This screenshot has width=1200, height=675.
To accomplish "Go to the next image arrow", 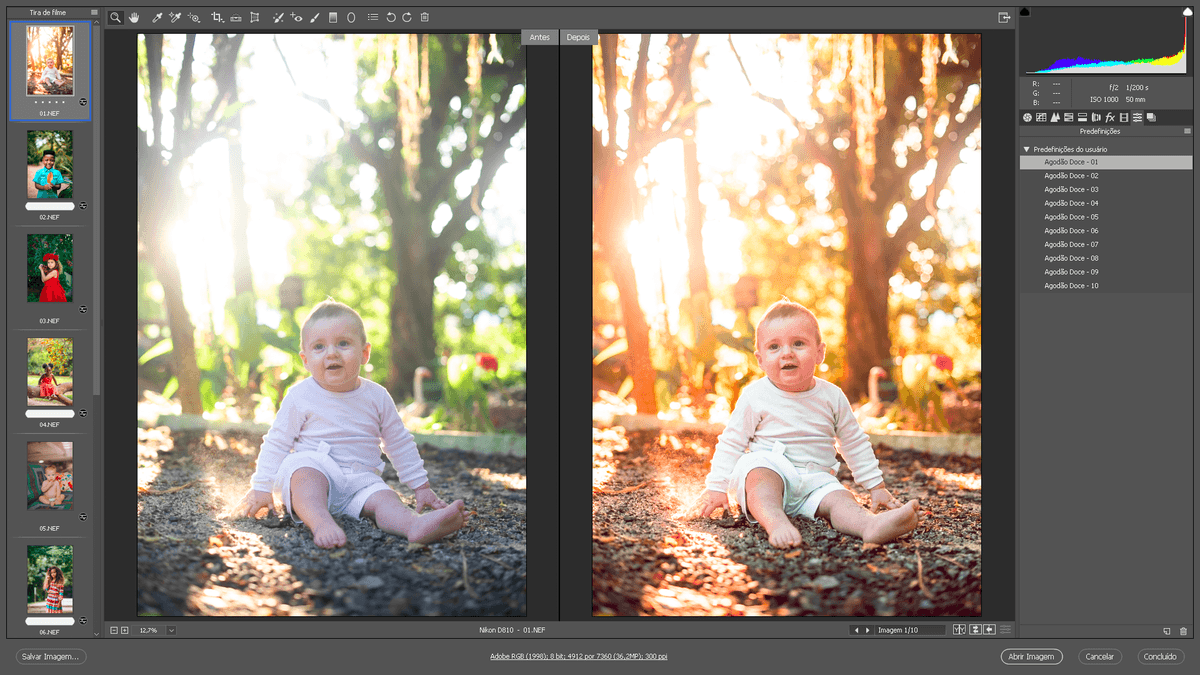I will pyautogui.click(x=867, y=630).
